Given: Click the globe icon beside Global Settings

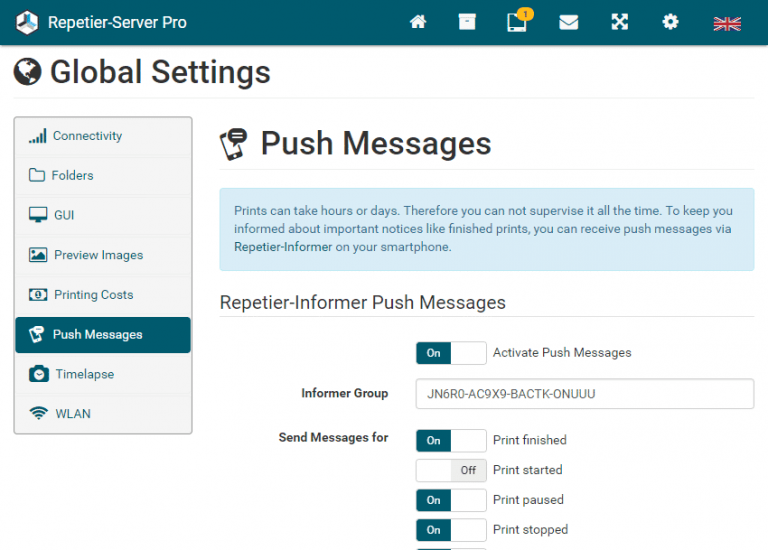Looking at the screenshot, I should click(x=27, y=72).
